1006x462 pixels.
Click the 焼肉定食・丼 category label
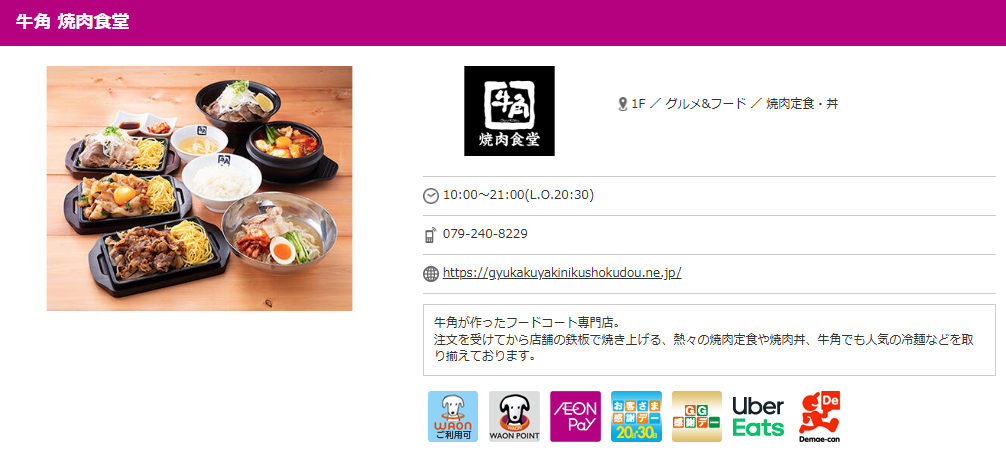point(802,104)
